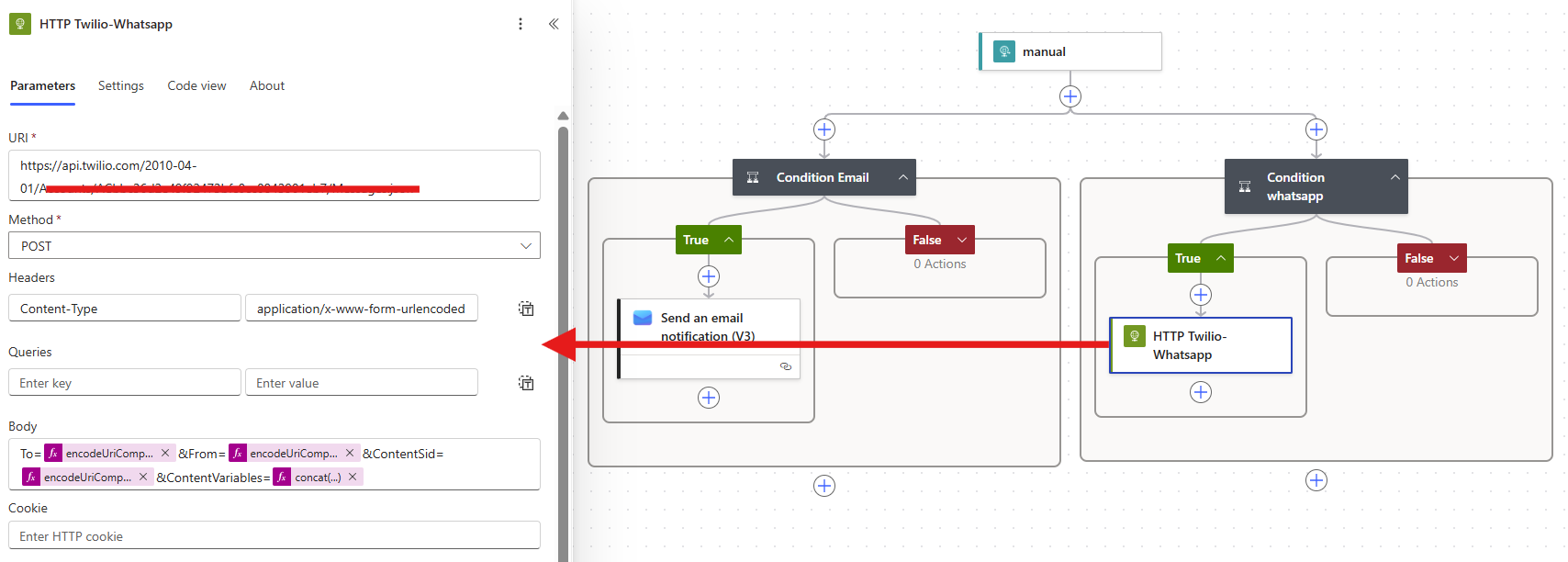Open the three-dot more options menu
The width and height of the screenshot is (1568, 562).
coord(521,24)
